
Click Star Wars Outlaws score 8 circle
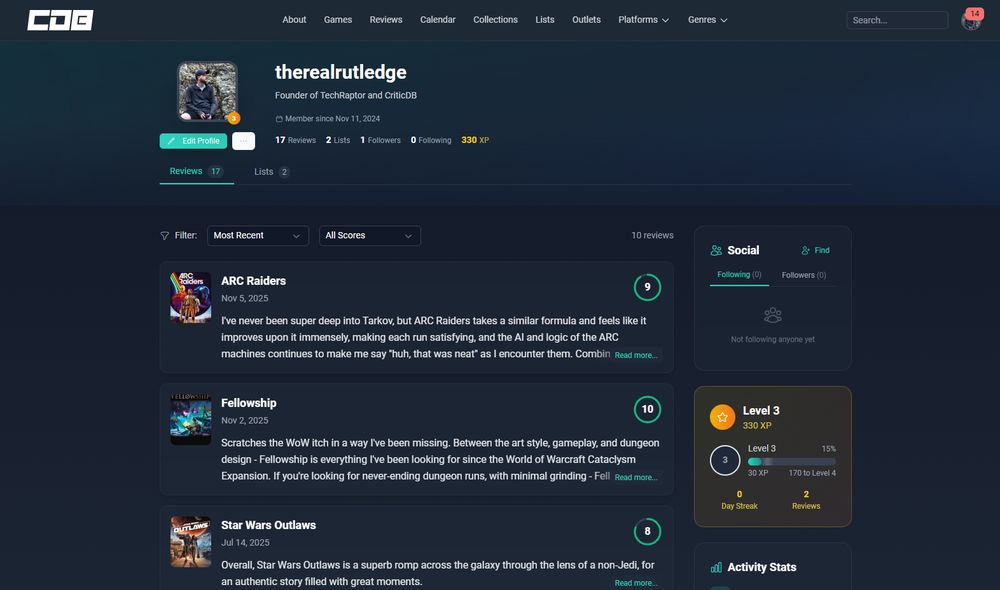point(647,531)
